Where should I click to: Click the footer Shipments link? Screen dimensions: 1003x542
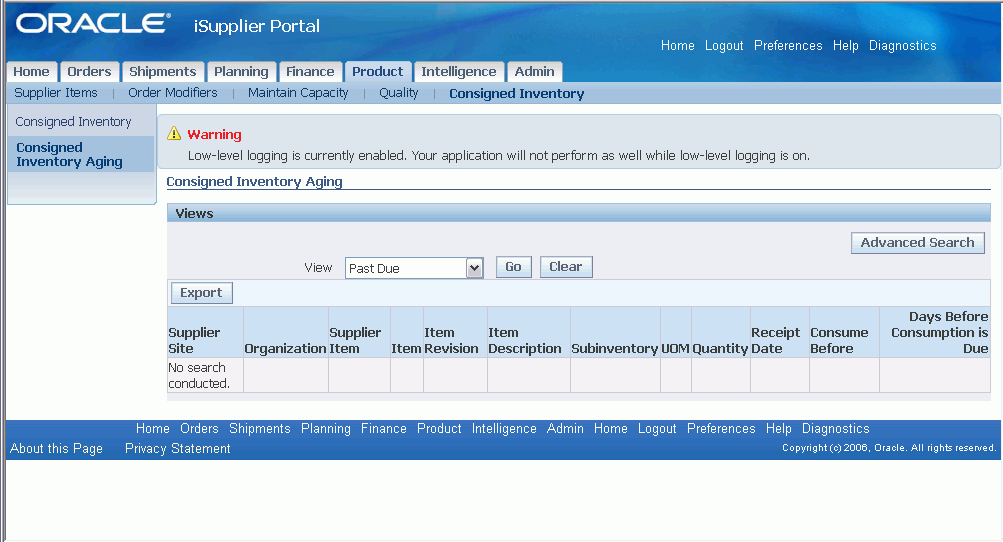[260, 428]
